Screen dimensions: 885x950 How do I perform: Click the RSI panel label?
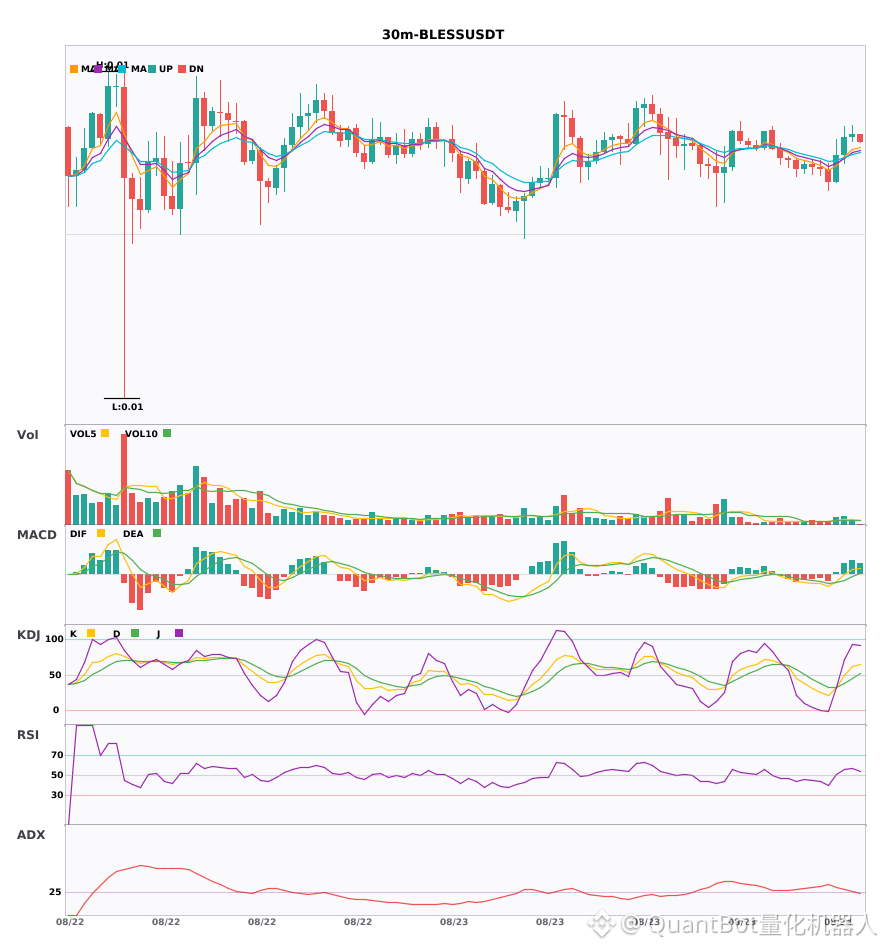click(27, 735)
